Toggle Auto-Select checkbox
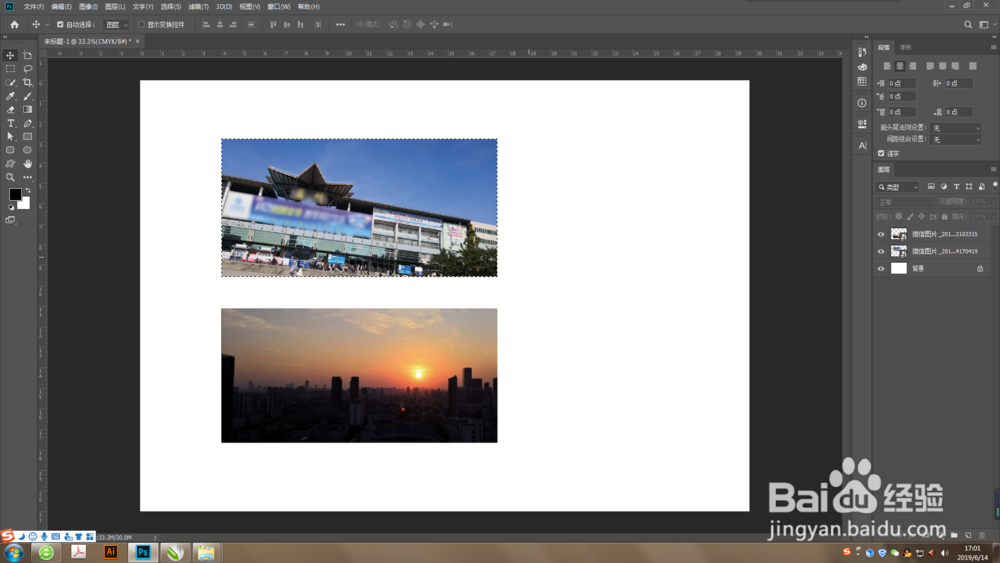Image resolution: width=1000 pixels, height=563 pixels. 60,25
